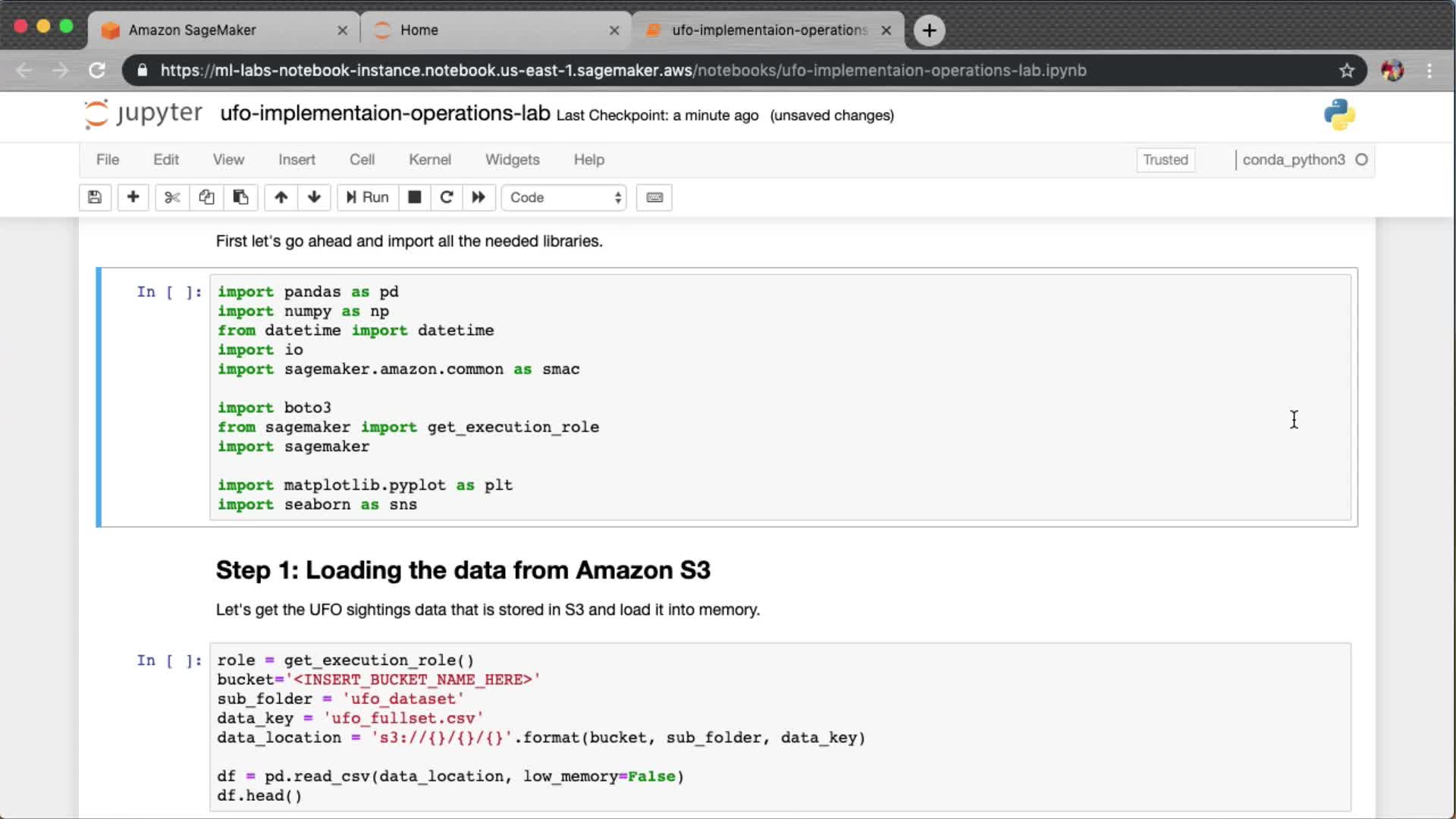Viewport: 1456px width, 819px height.
Task: Open command palette keyboard icon
Action: point(654,197)
